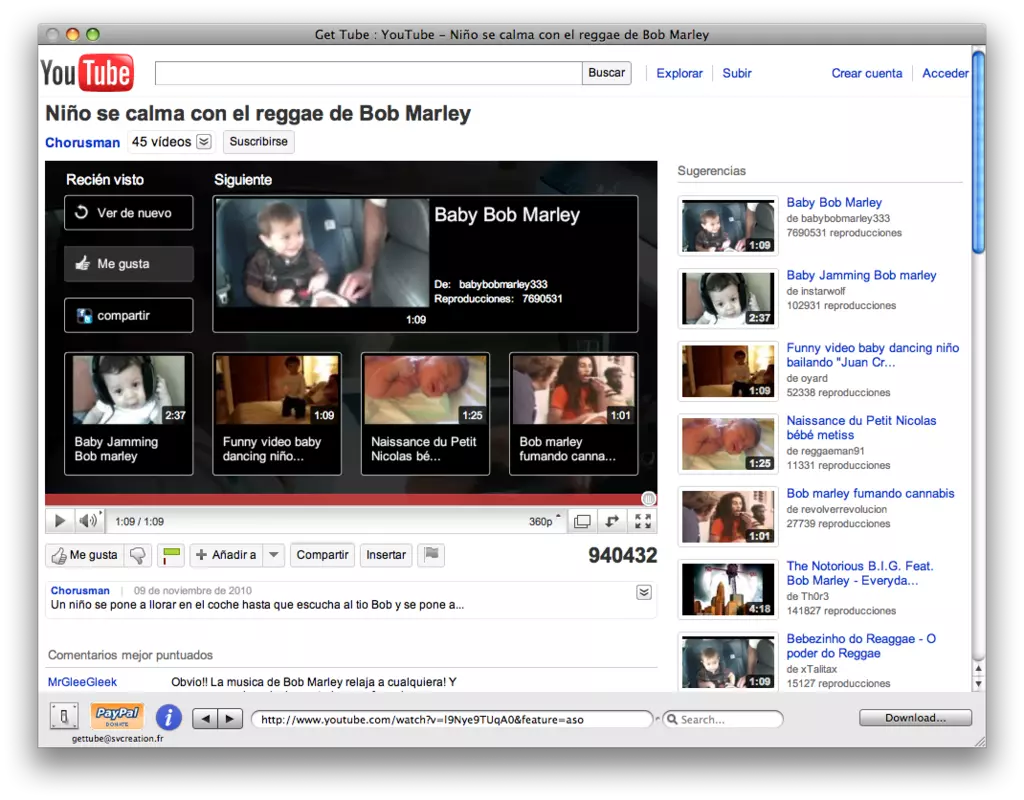Click The Notorious B.I.G. 4:18 thumbnail
The width and height of the screenshot is (1024, 800).
728,590
